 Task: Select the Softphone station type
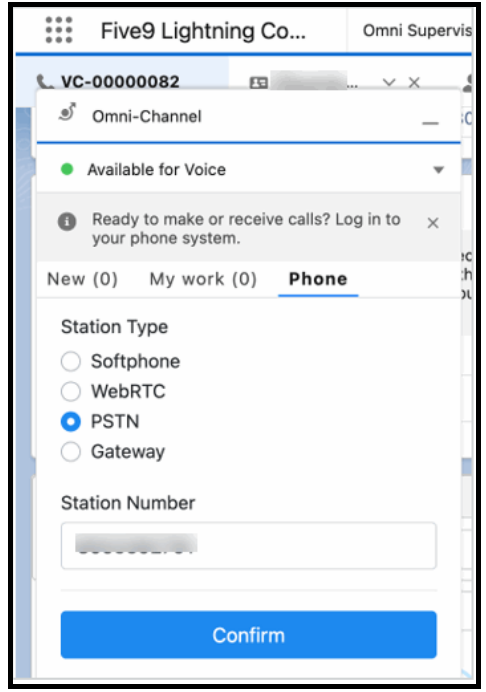71,361
